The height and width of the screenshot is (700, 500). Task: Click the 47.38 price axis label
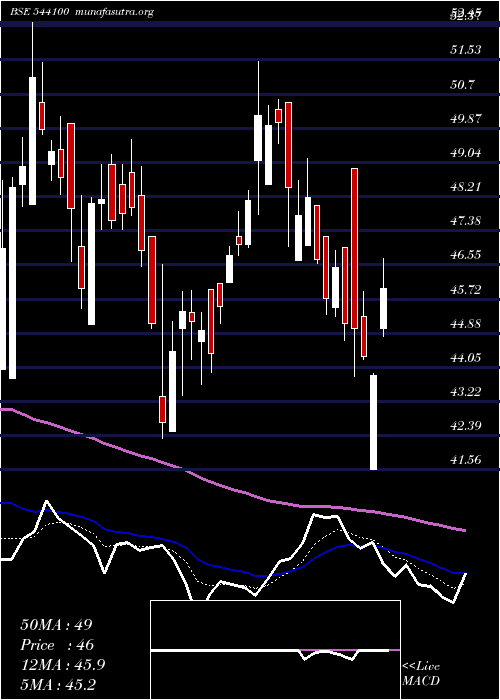tap(466, 221)
